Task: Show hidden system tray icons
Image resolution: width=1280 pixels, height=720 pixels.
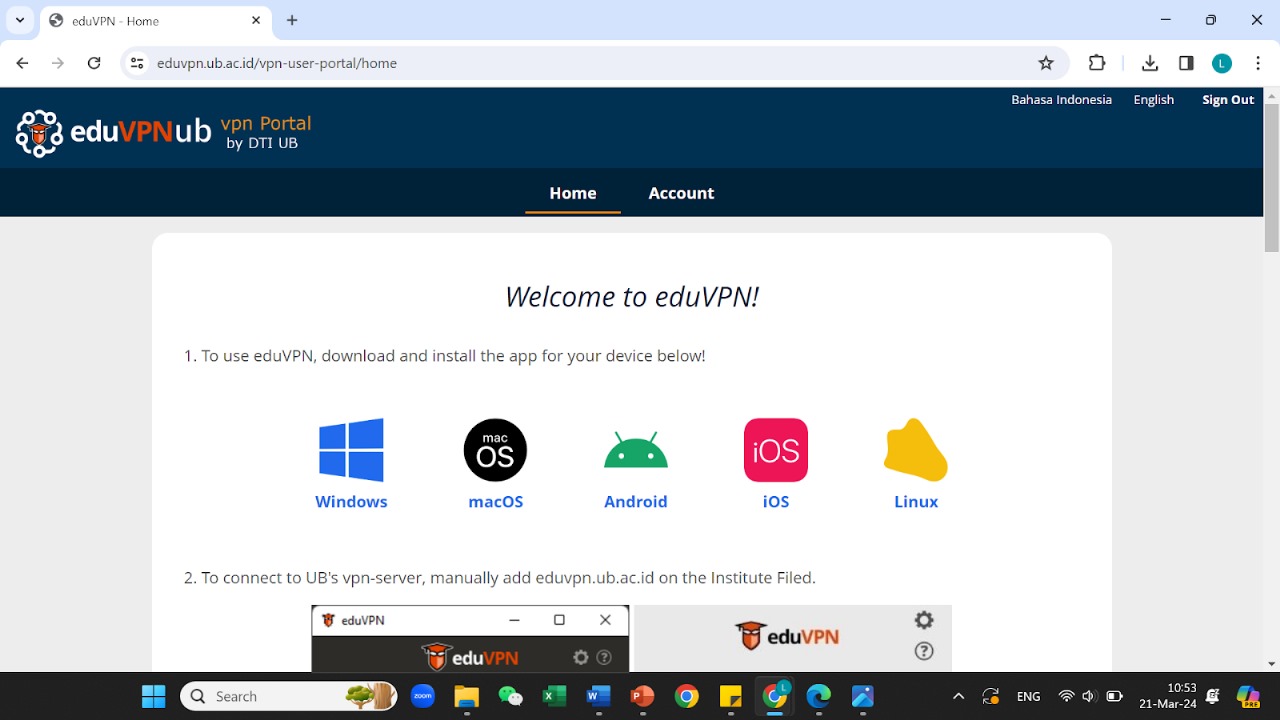Action: point(958,696)
